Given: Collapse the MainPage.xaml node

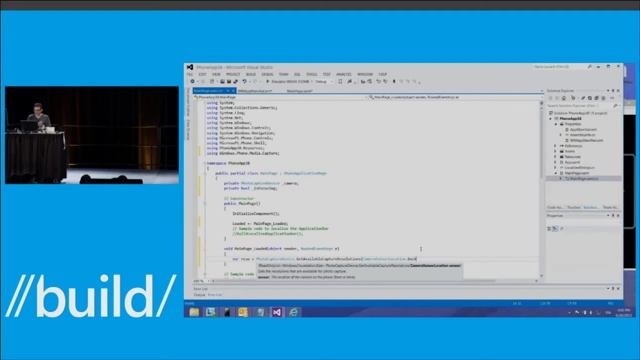Looking at the screenshot, I should (x=556, y=173).
